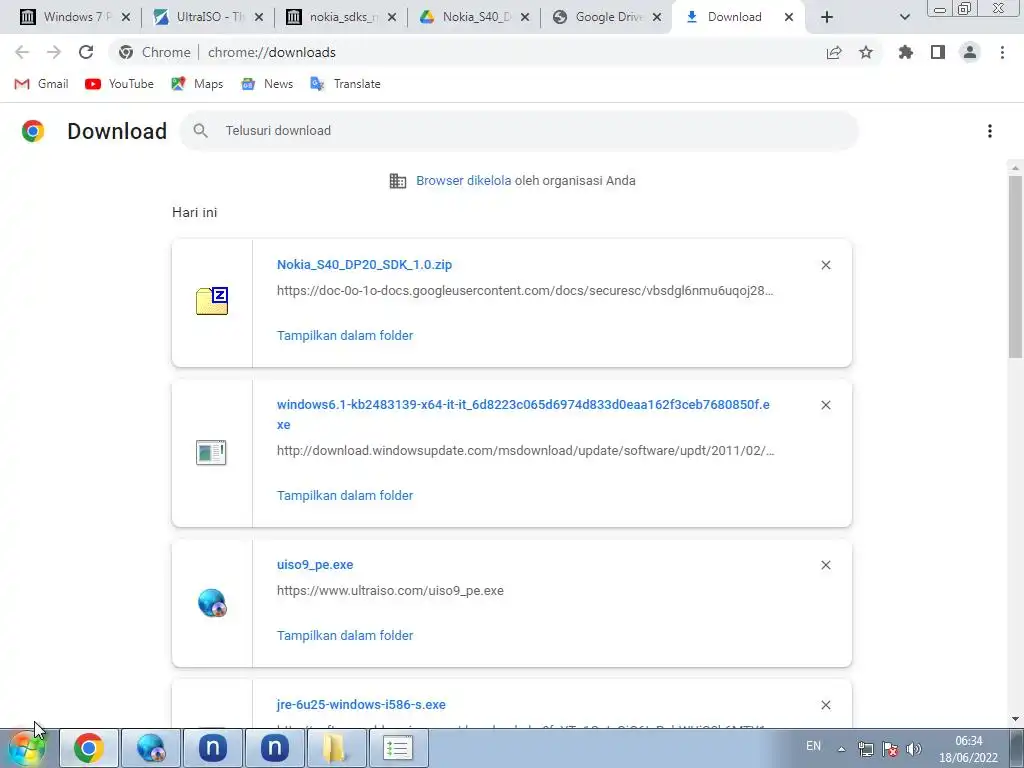Viewport: 1024px width, 768px height.
Task: Open the News bookmark
Action: click(266, 84)
